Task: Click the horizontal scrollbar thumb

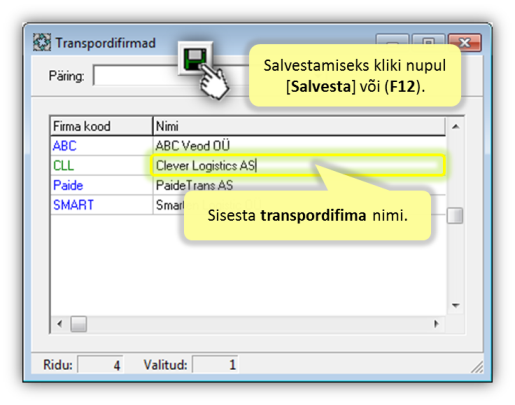Action: pos(79,324)
